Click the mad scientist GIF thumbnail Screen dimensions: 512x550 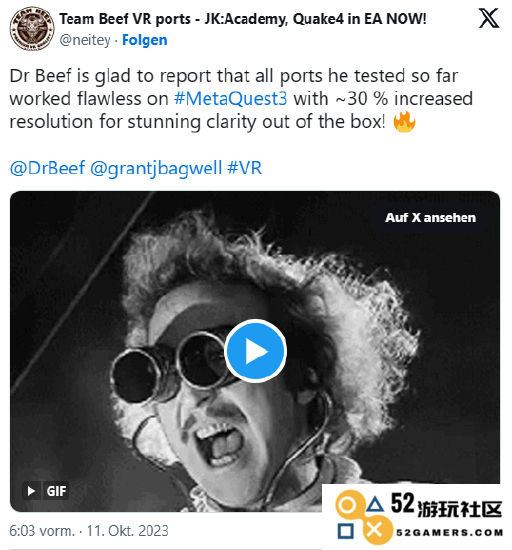(x=255, y=351)
